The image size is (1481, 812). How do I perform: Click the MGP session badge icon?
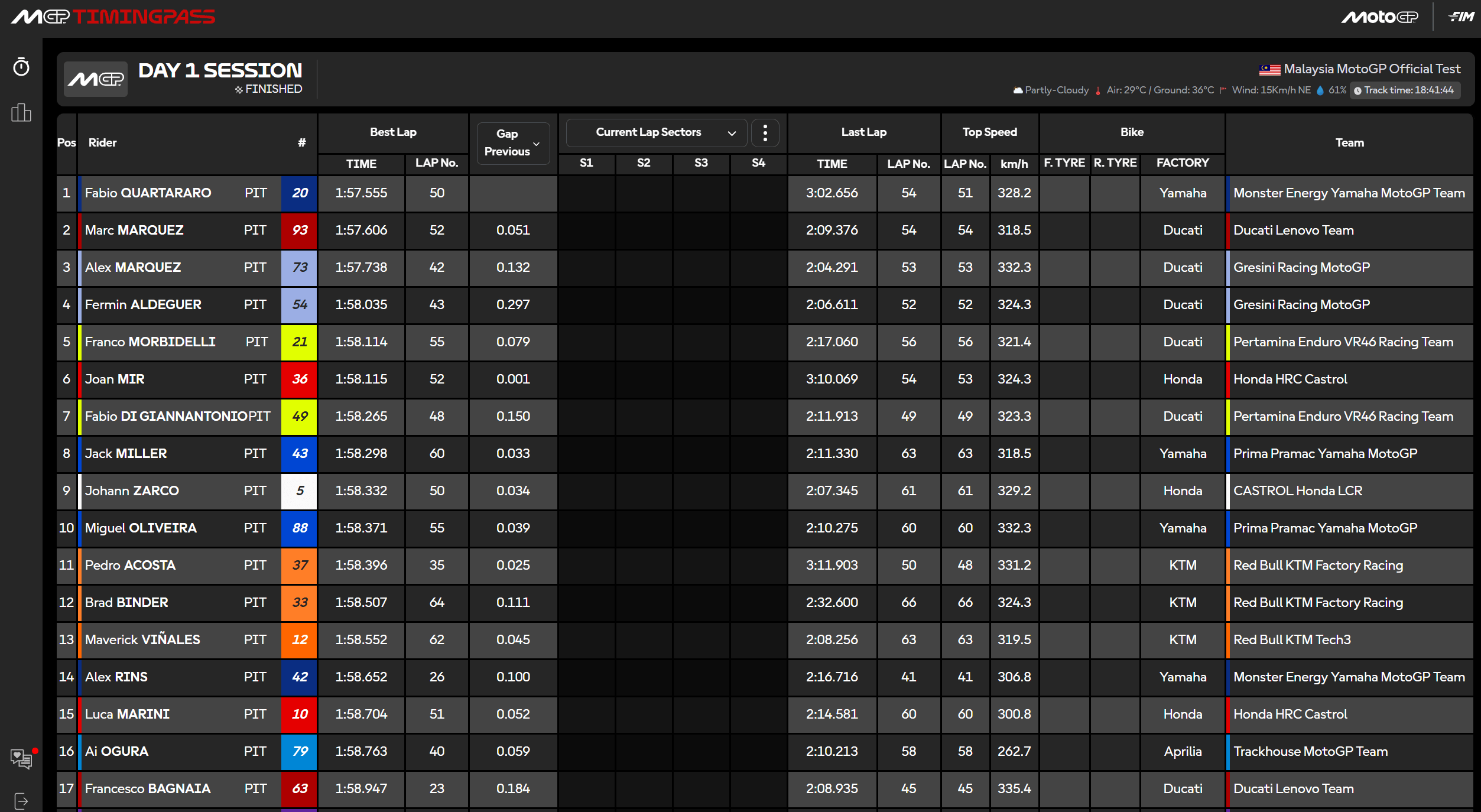point(96,79)
